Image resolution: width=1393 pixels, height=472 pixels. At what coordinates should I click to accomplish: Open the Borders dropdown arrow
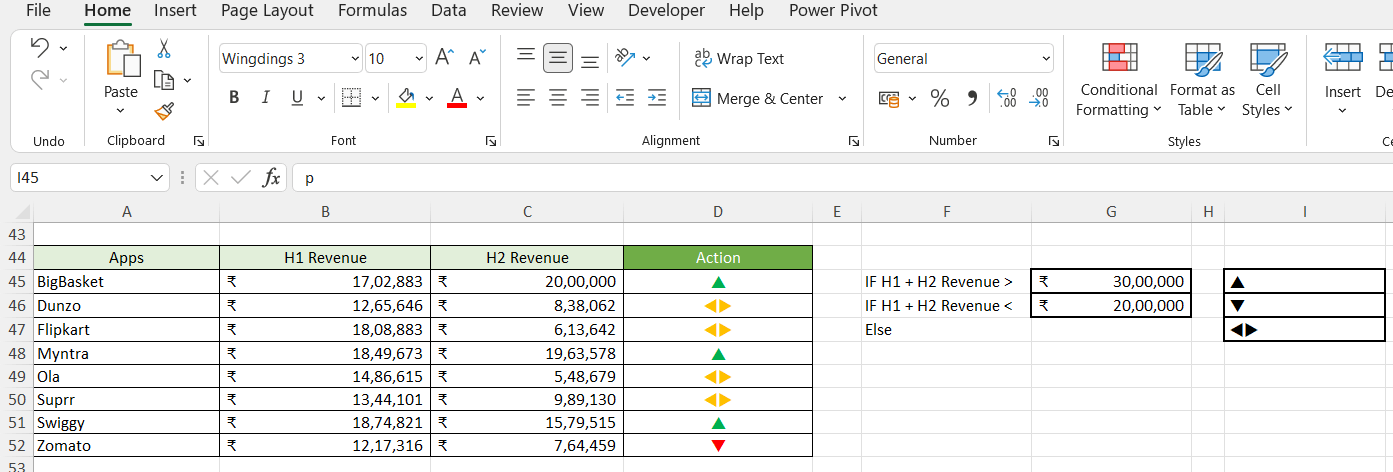coord(374,98)
